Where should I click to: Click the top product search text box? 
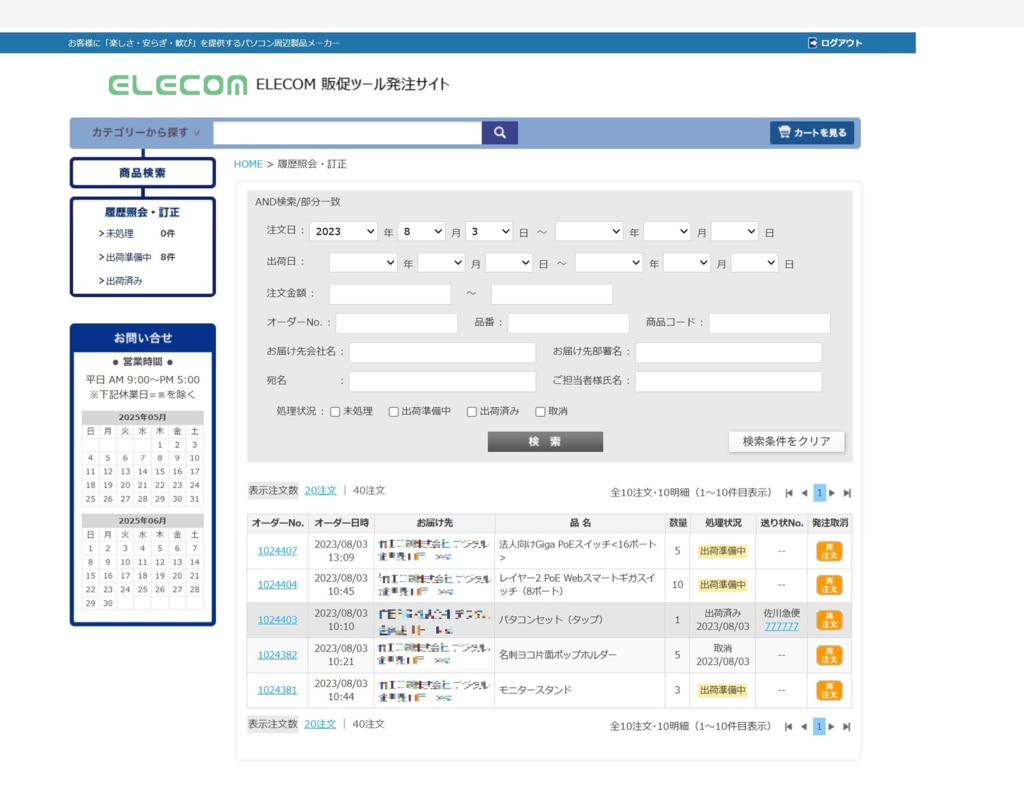point(347,133)
